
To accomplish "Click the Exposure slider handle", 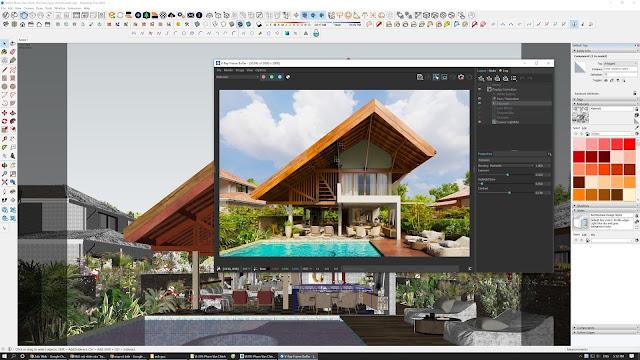I will [507, 175].
